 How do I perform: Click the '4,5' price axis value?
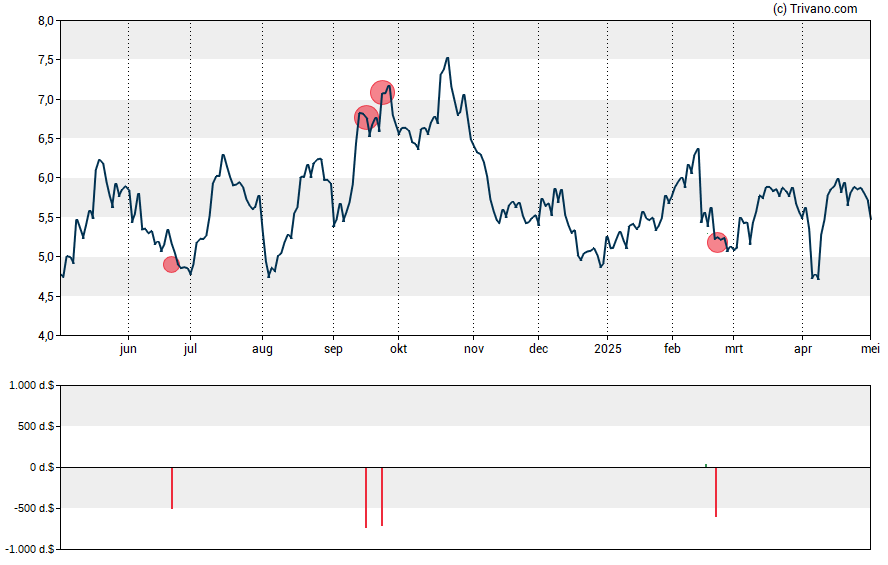[46, 296]
